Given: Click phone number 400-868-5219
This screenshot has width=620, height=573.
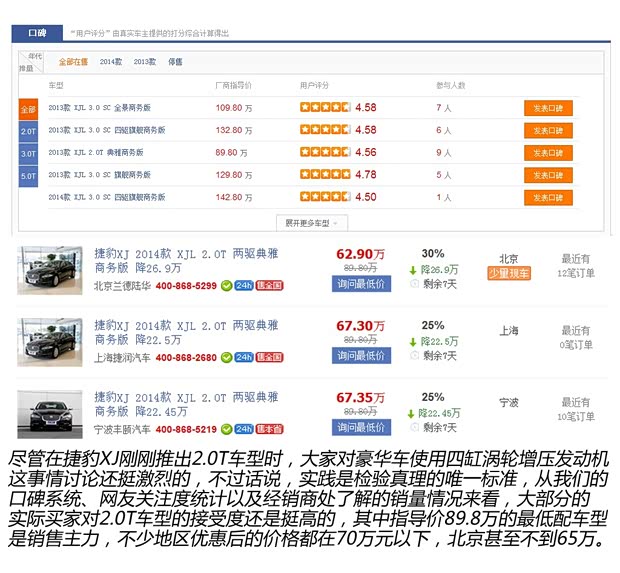Looking at the screenshot, I should coord(186,429).
